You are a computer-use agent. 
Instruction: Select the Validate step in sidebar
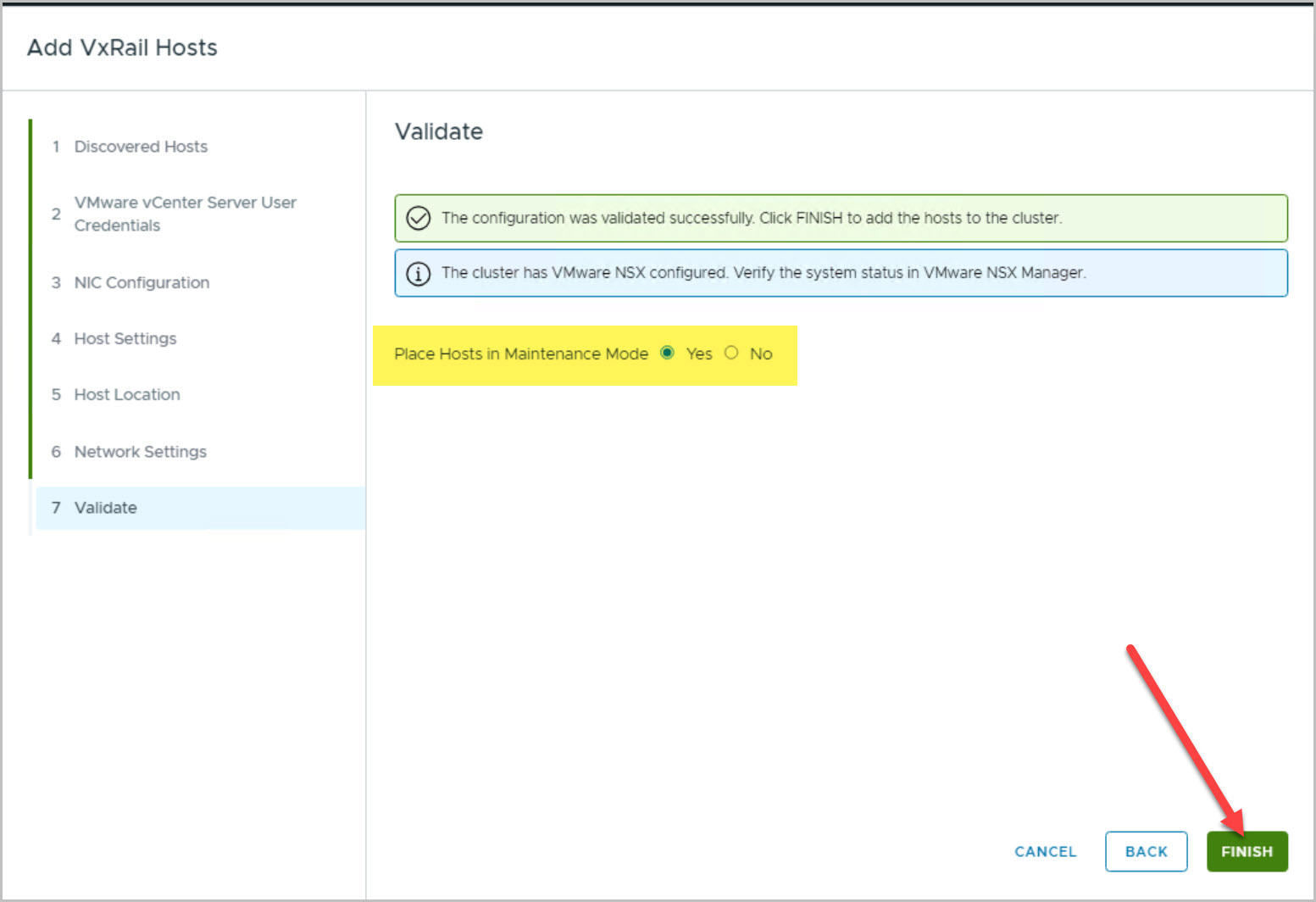(106, 508)
